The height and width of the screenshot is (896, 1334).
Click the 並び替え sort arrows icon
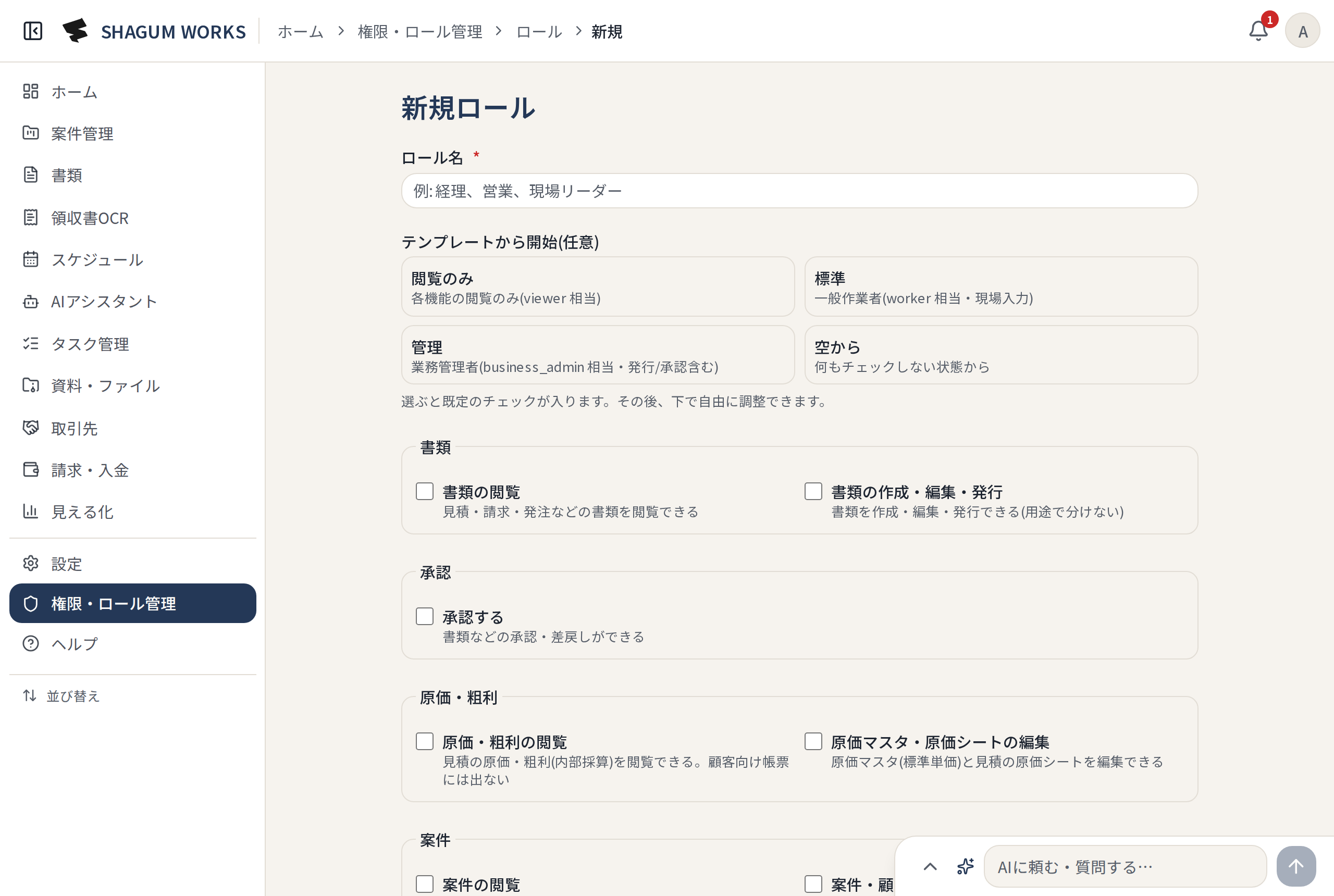pyautogui.click(x=30, y=695)
